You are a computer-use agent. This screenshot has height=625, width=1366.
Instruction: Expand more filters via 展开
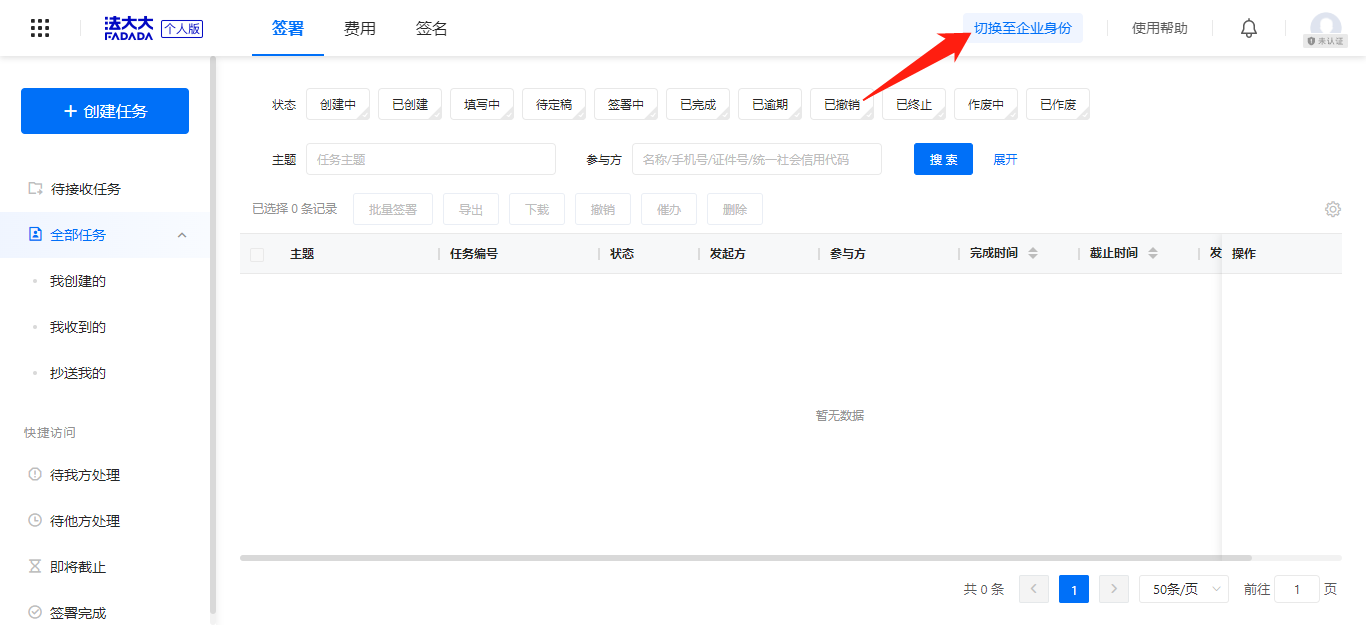click(1005, 159)
